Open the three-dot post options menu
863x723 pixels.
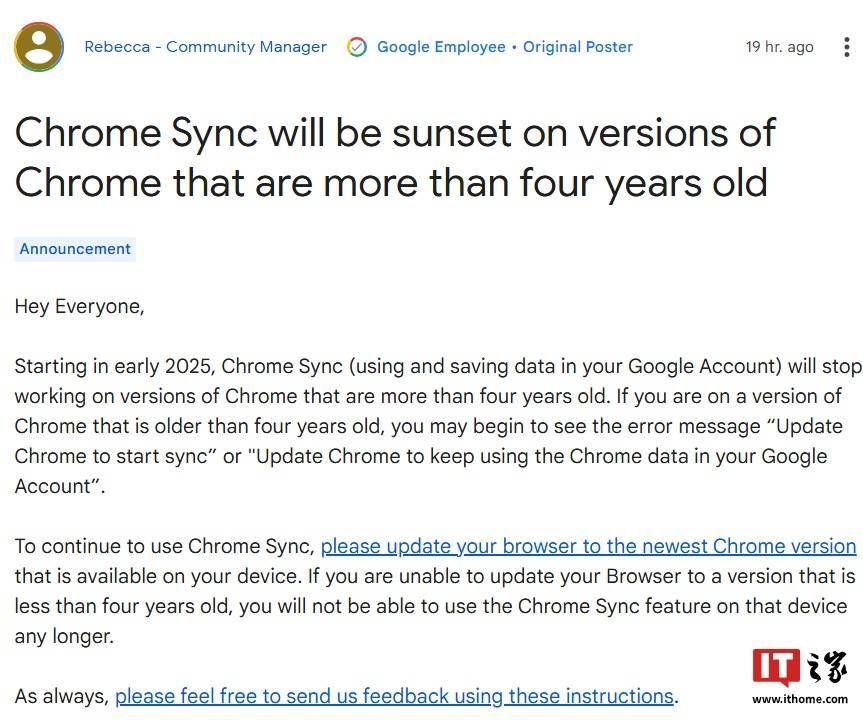pos(847,47)
